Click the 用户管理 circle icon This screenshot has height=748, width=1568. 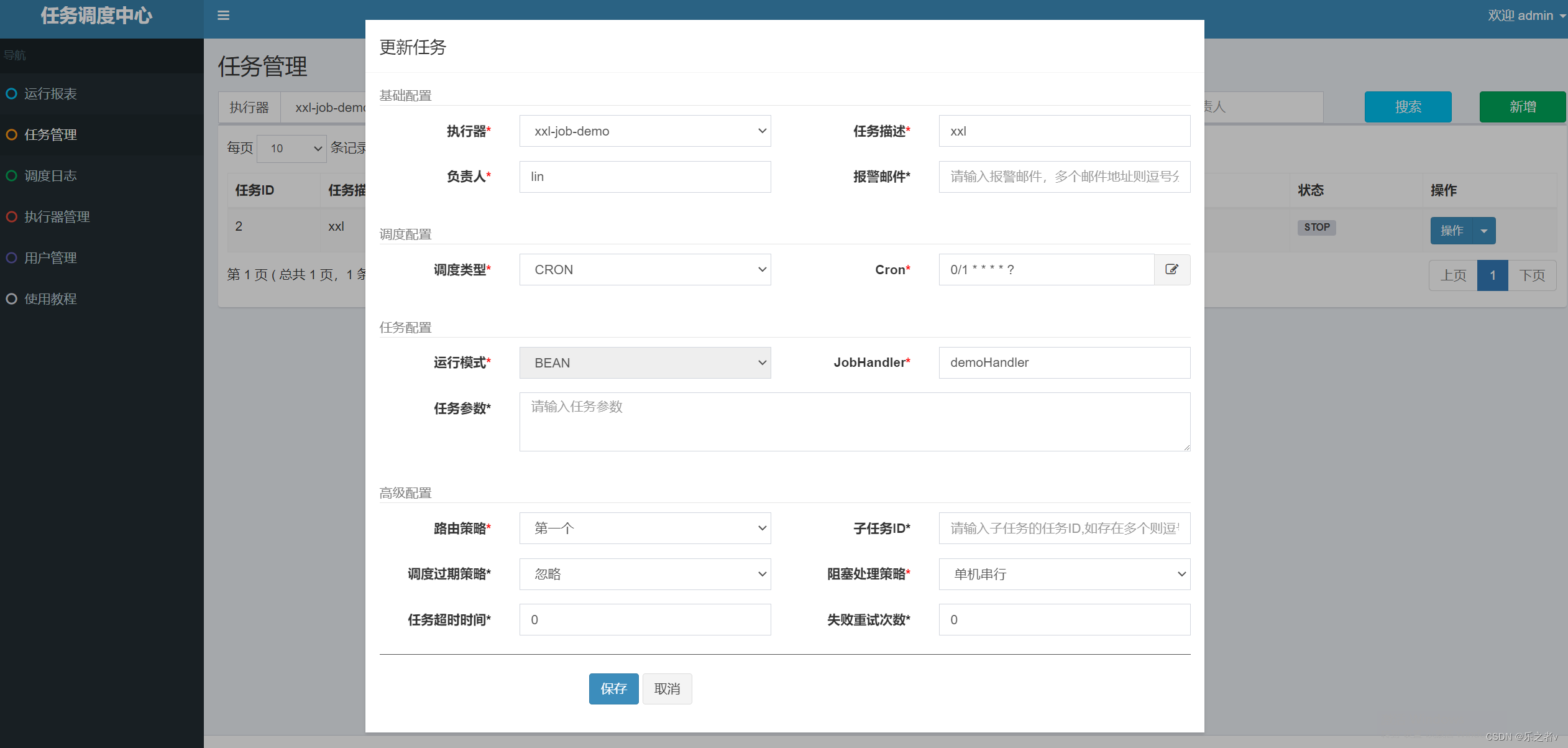pyautogui.click(x=11, y=257)
